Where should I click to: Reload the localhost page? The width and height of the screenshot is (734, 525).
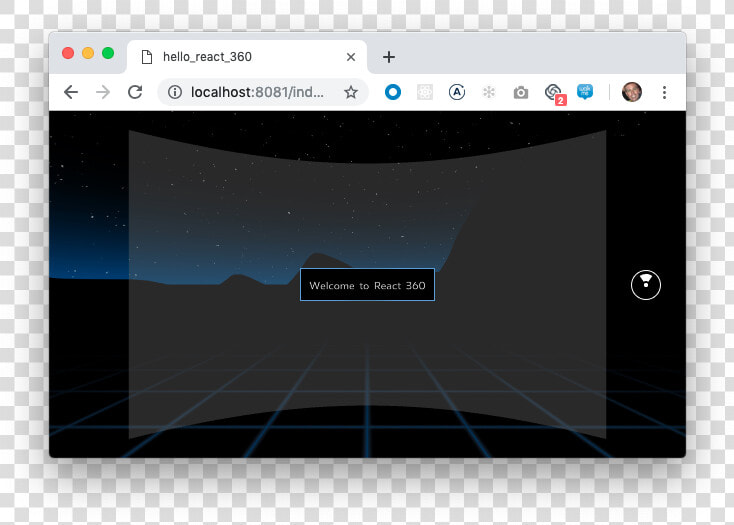click(135, 92)
